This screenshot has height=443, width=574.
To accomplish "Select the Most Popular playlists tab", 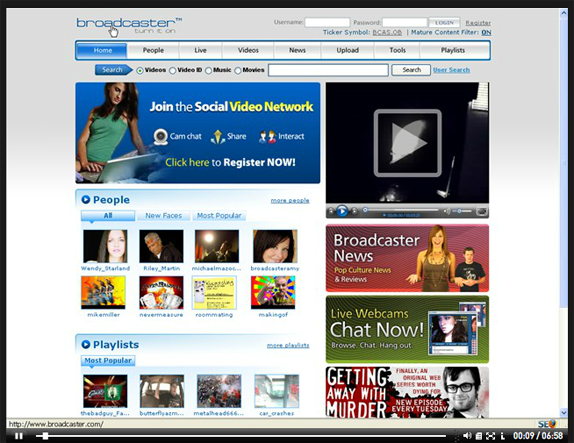I will [108, 361].
